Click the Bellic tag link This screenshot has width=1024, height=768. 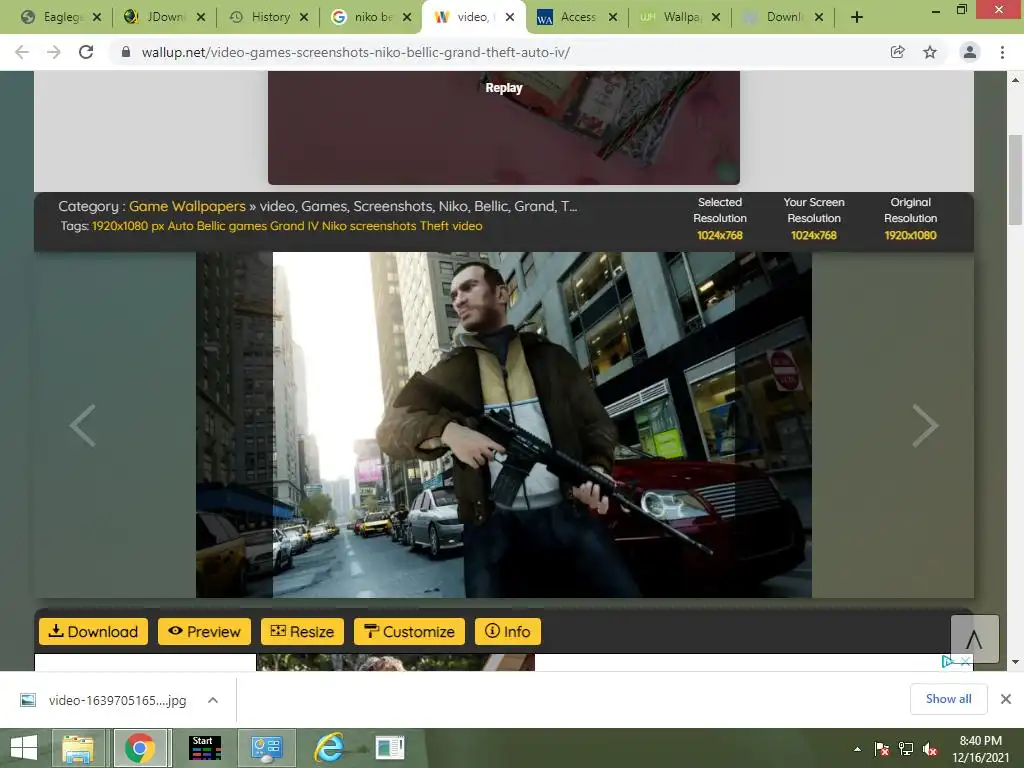(x=210, y=226)
